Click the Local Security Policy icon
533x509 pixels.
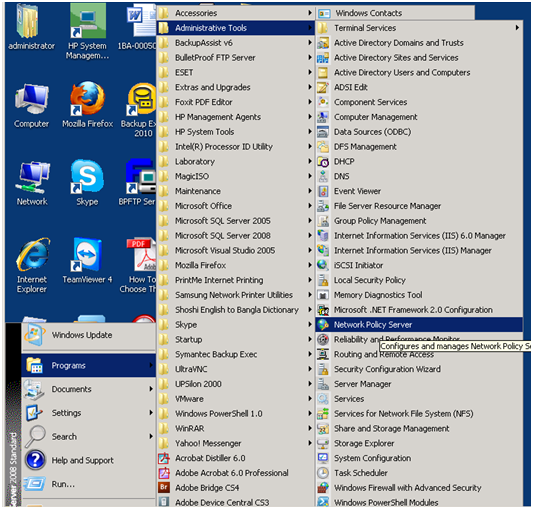pyautogui.click(x=323, y=280)
